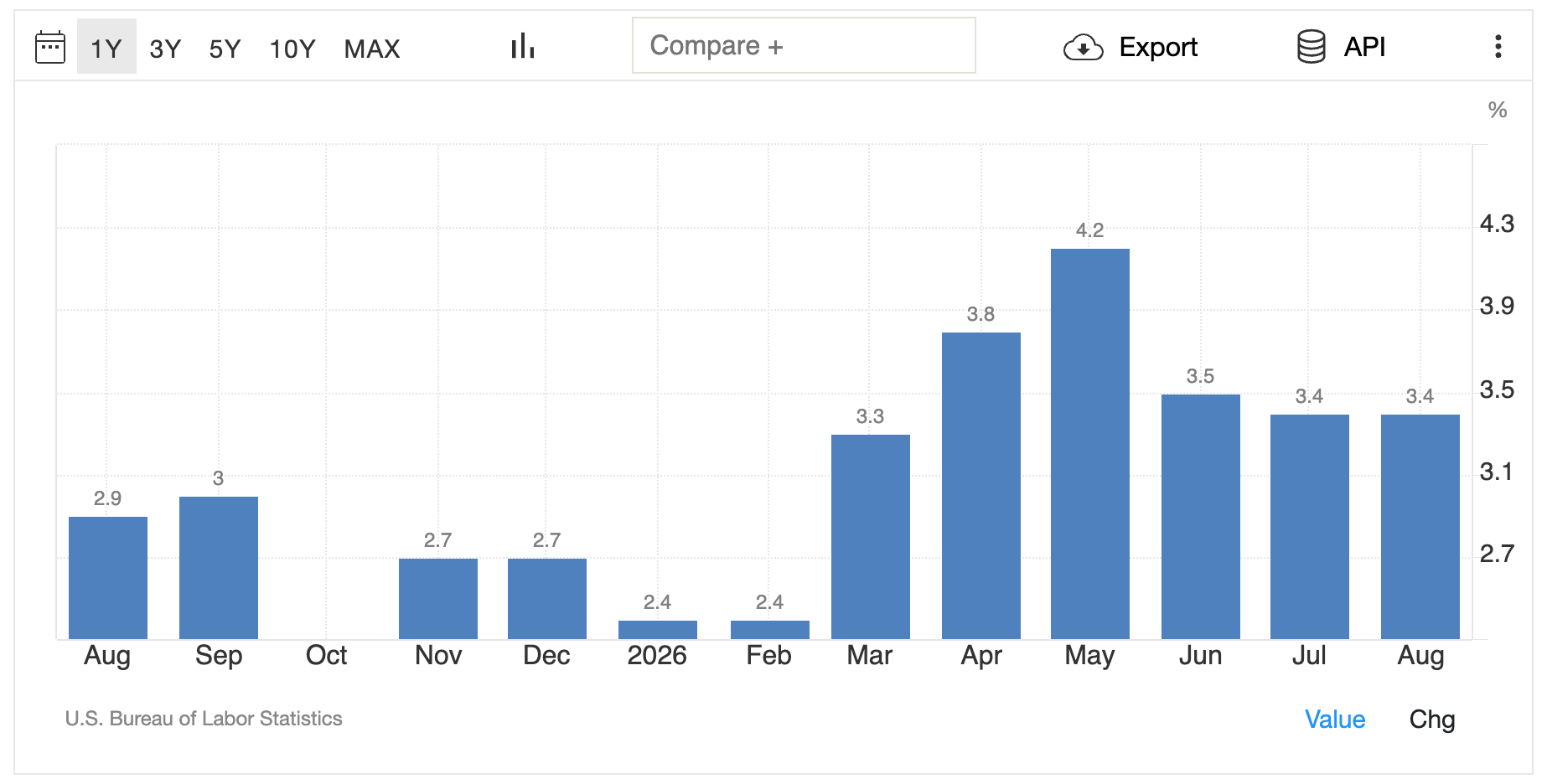The image size is (1547, 784).
Task: Switch to the 10Y time range
Action: pyautogui.click(x=292, y=49)
